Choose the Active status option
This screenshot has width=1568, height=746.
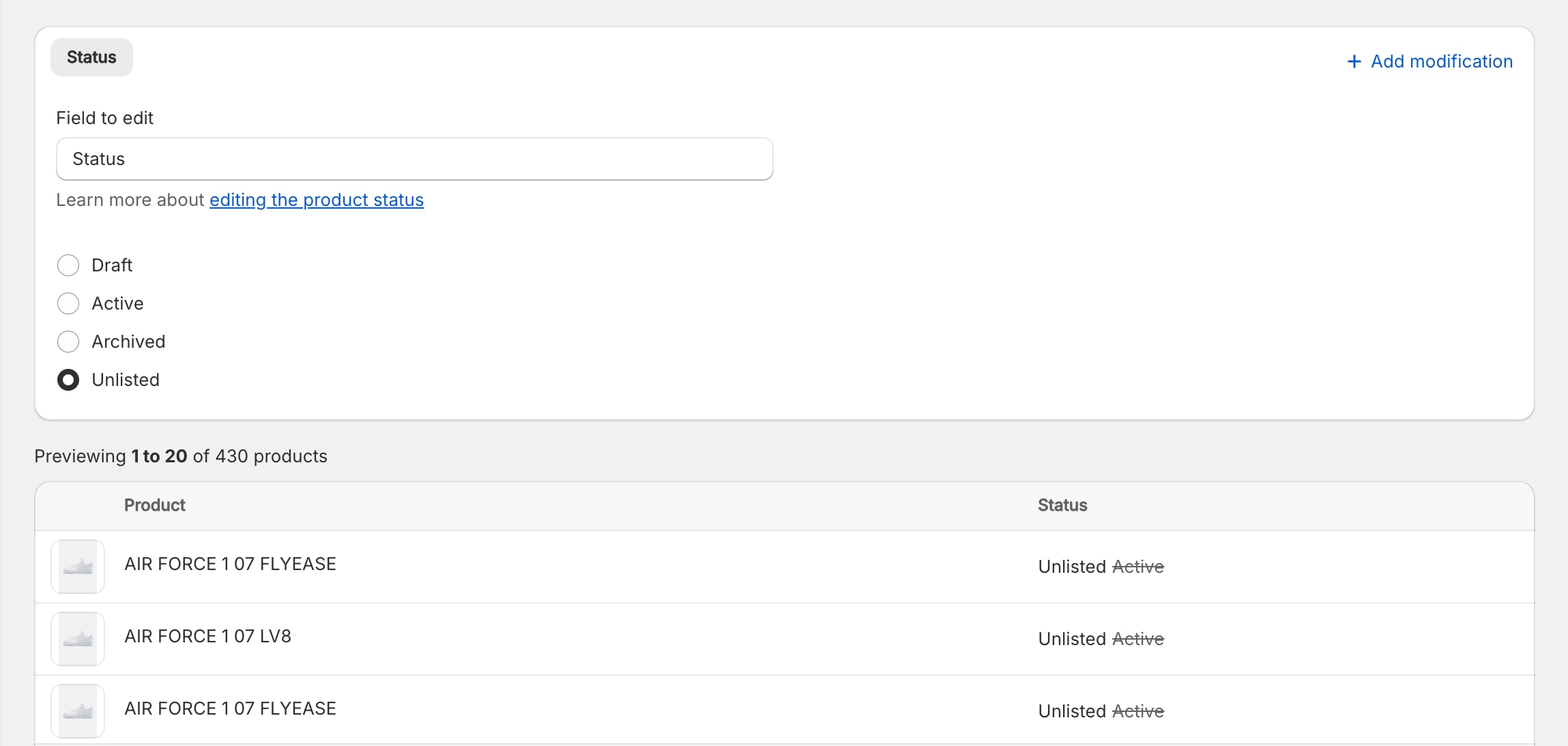68,303
